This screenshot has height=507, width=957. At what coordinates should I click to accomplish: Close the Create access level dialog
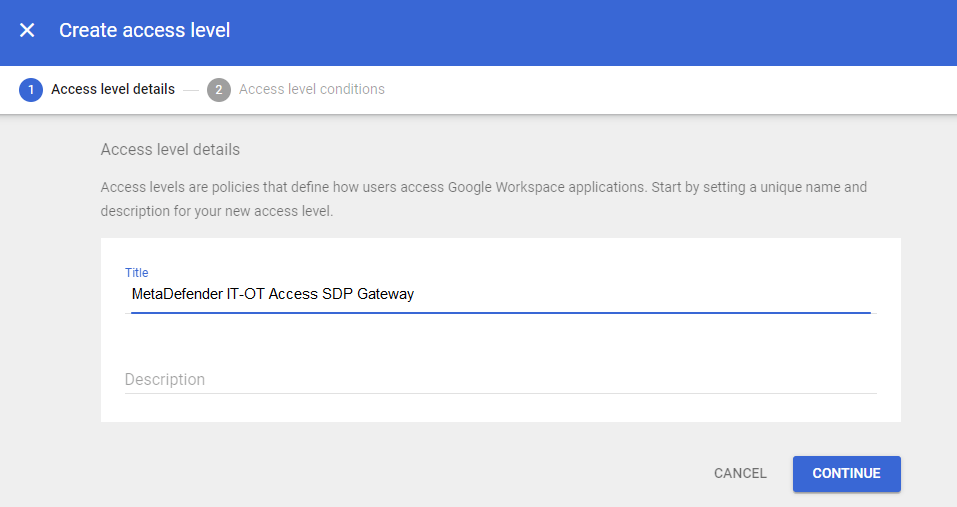click(x=27, y=30)
